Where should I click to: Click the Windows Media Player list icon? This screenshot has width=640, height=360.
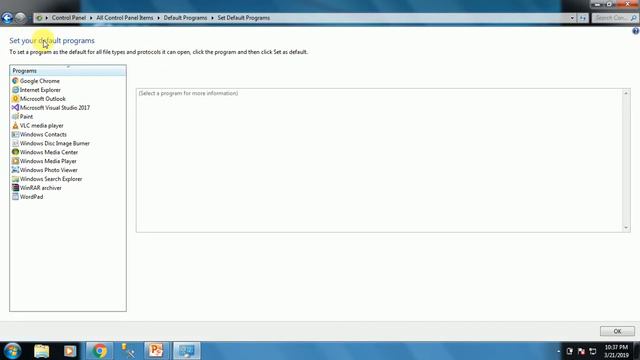click(x=15, y=161)
